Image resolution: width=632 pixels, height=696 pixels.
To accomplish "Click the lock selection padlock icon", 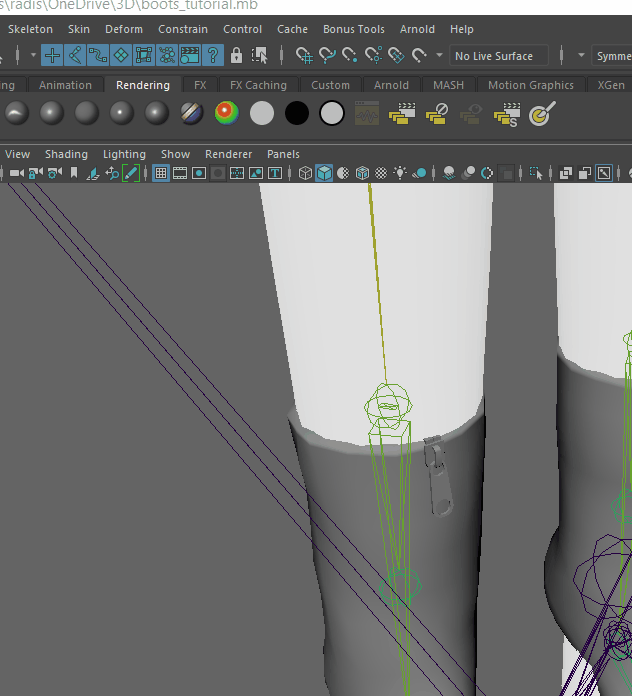I will tap(236, 56).
